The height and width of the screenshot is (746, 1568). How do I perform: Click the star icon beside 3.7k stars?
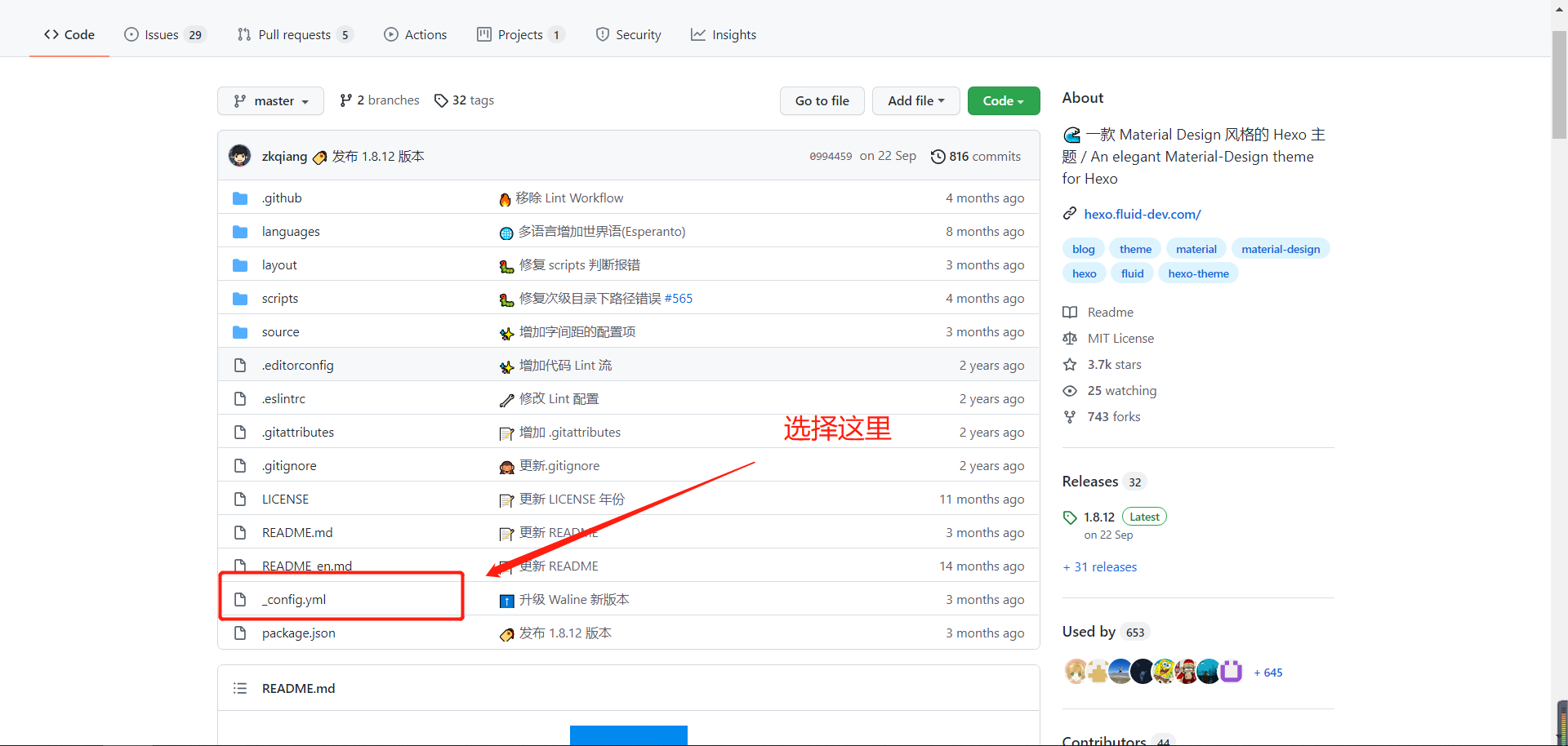[1070, 365]
